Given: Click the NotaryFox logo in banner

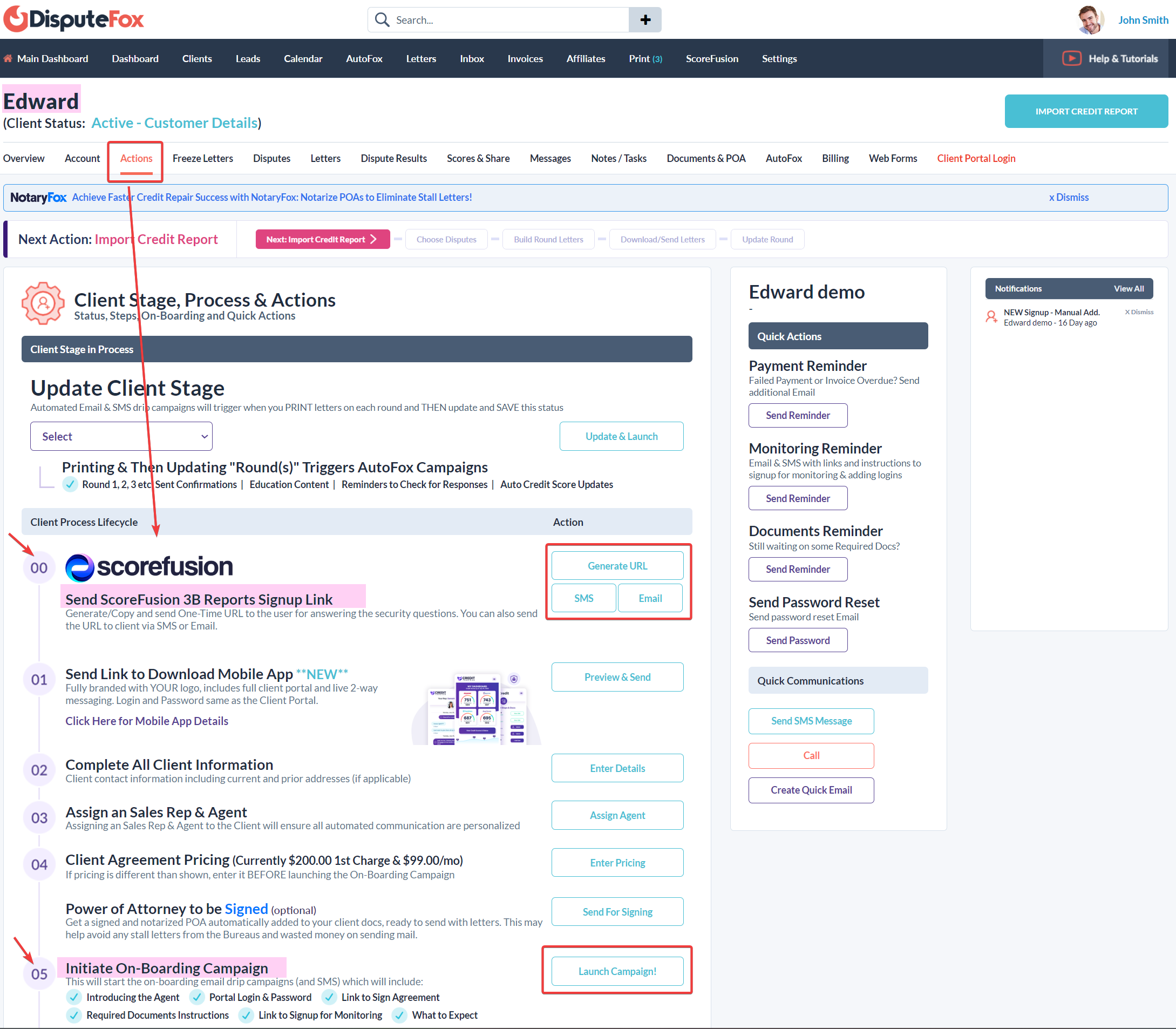Looking at the screenshot, I should coord(38,198).
